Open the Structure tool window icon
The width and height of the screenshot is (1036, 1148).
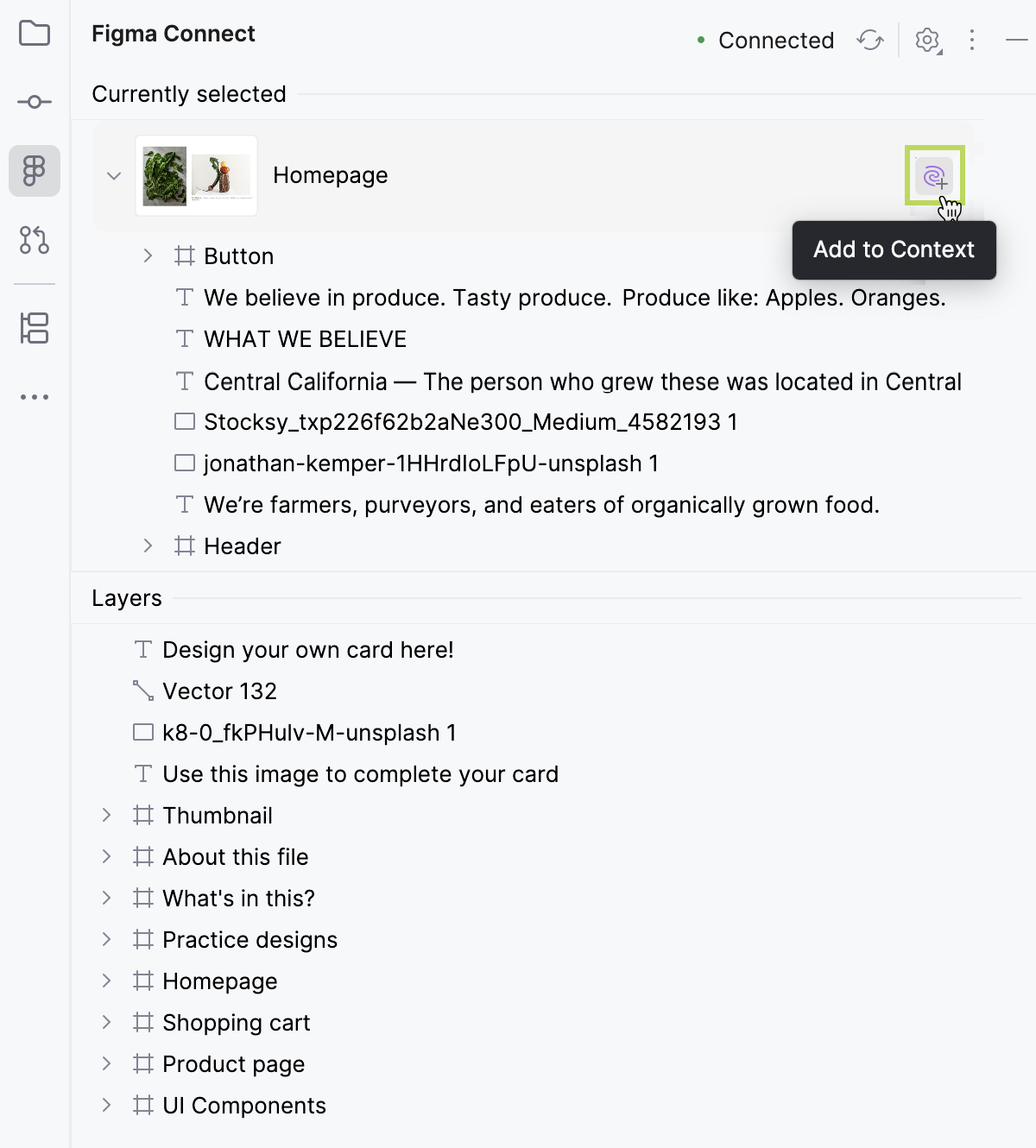coord(35,328)
